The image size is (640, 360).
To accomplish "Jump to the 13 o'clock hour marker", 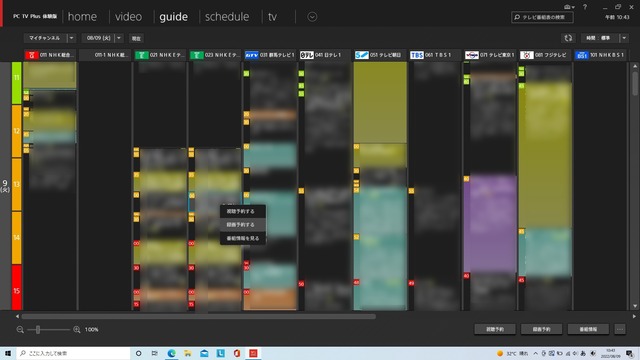I will click(16, 184).
